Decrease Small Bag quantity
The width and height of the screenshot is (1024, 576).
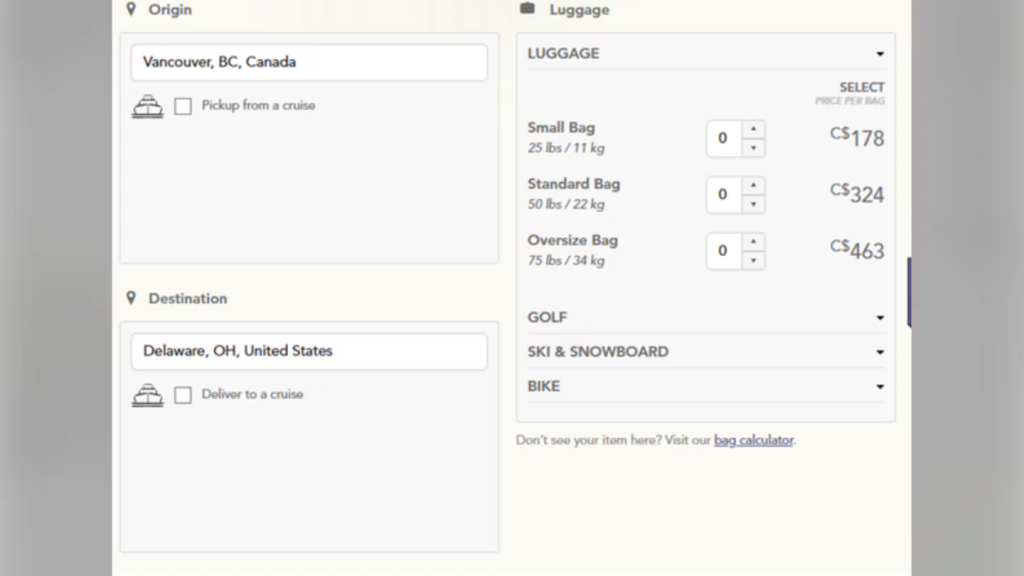click(x=753, y=148)
